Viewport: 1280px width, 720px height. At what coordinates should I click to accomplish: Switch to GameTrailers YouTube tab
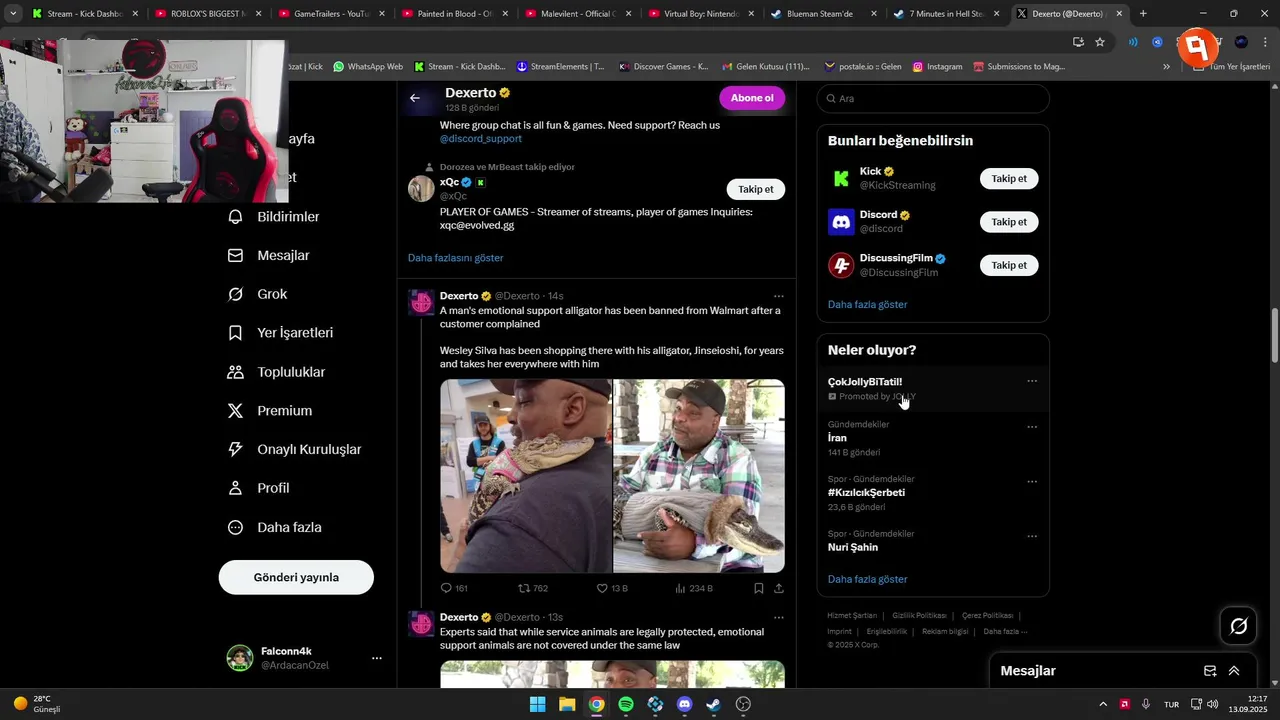point(332,14)
